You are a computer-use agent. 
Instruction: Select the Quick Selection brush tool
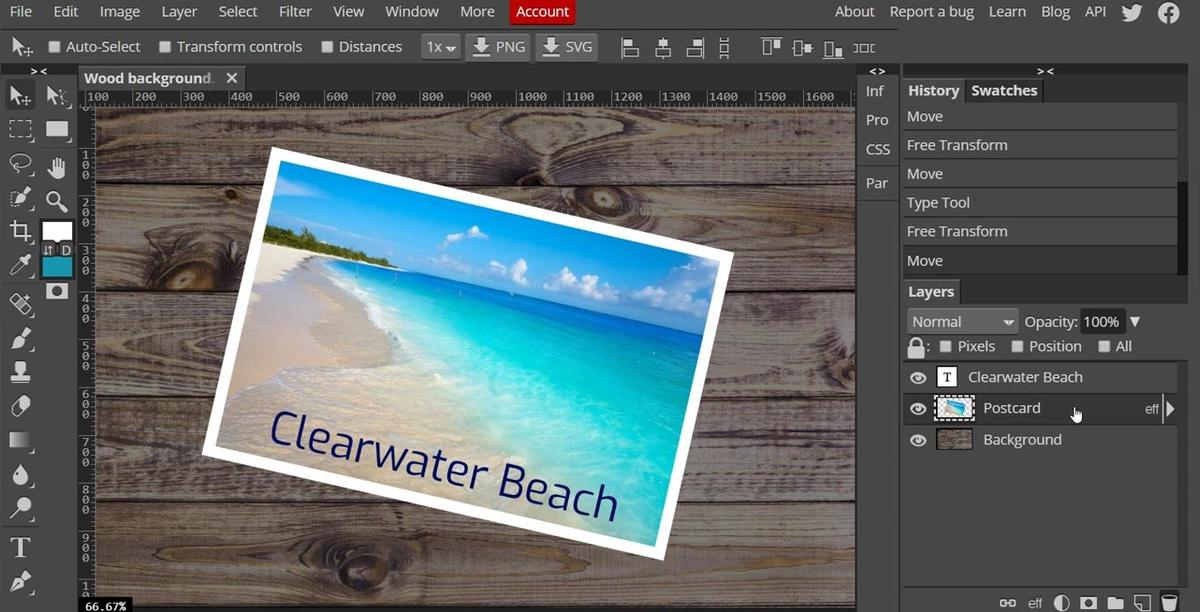pyautogui.click(x=20, y=197)
